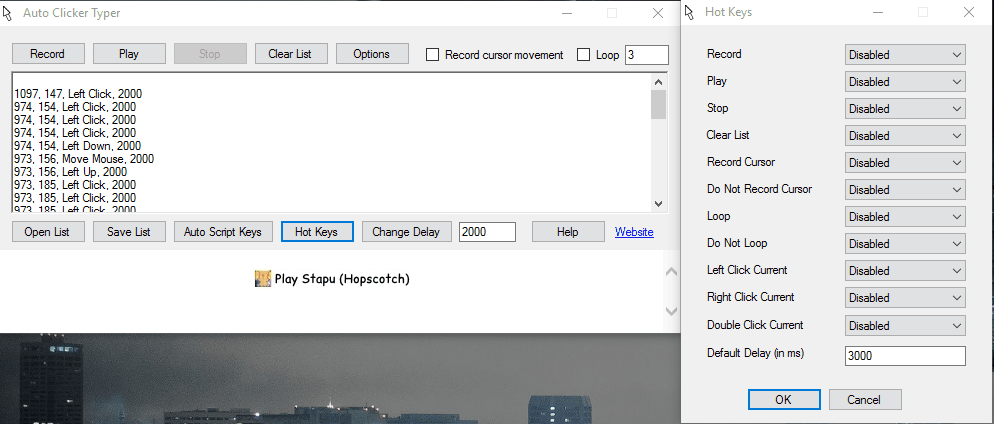
Task: Click the Default Delay input field
Action: click(905, 356)
